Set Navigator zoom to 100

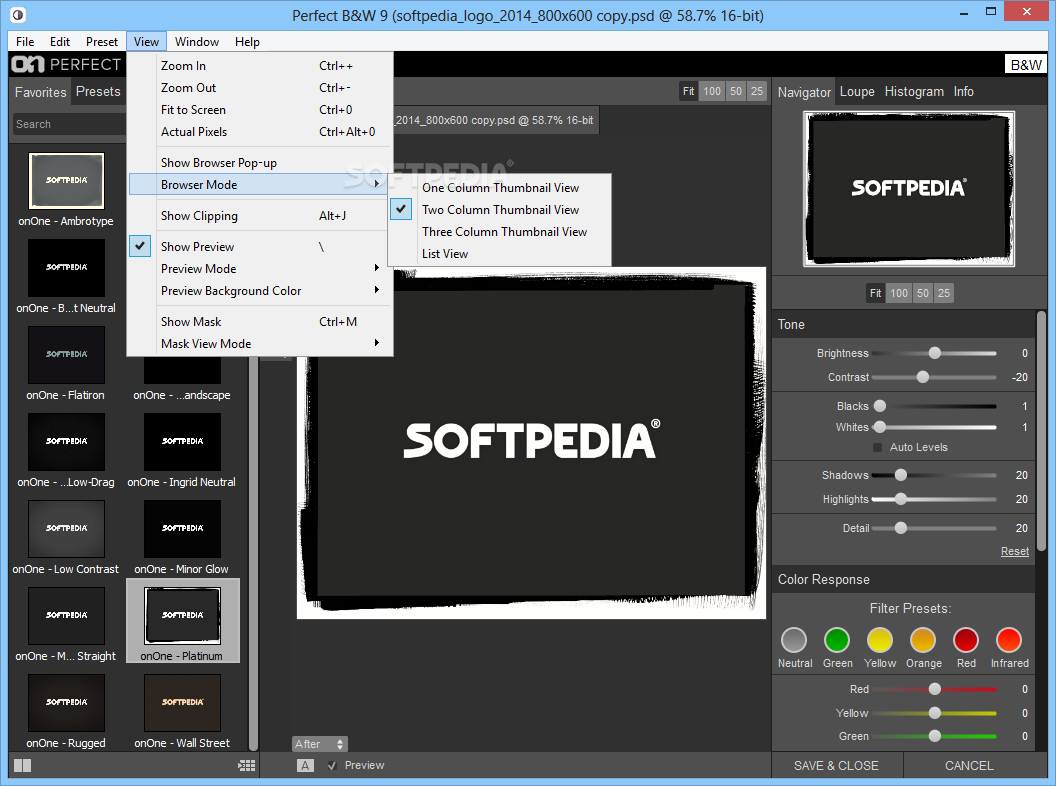pyautogui.click(x=898, y=293)
